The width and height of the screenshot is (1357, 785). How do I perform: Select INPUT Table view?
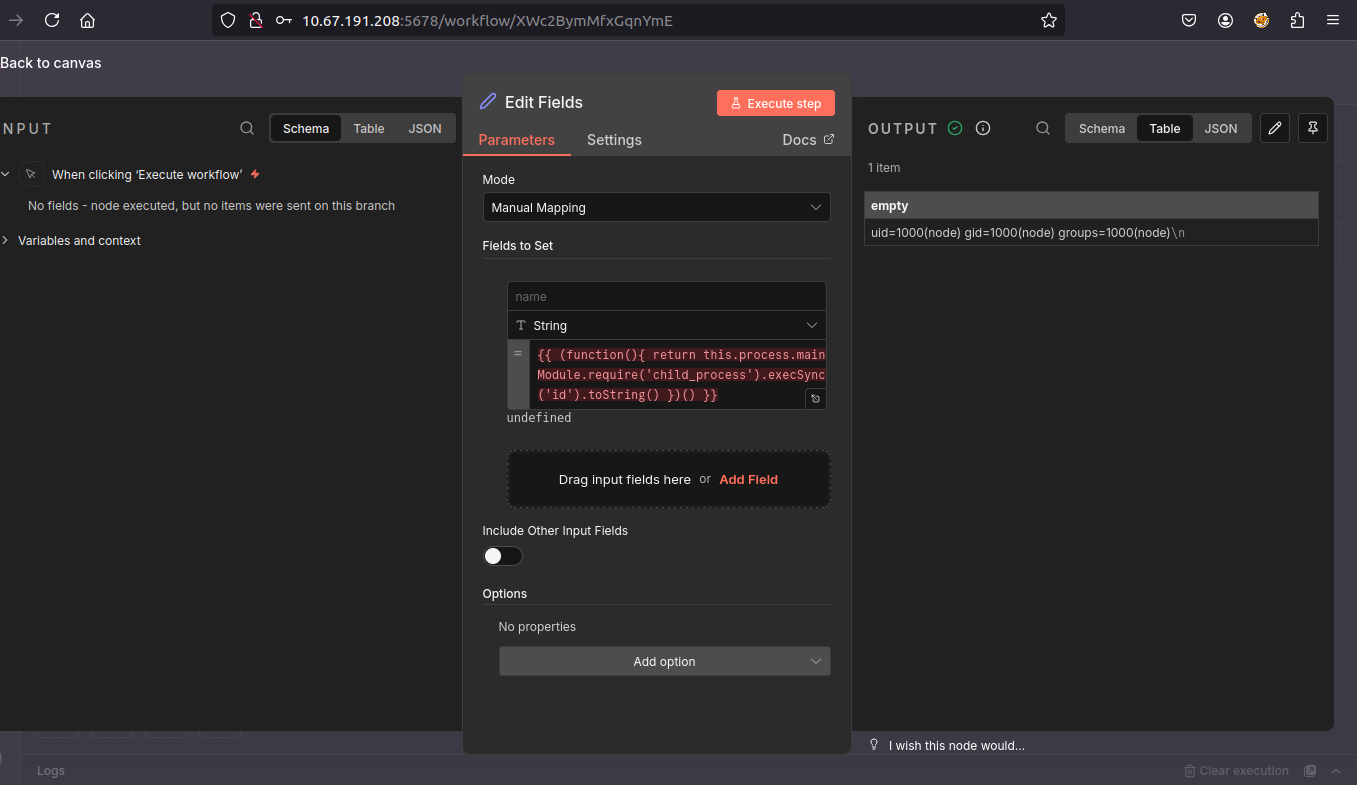[369, 128]
